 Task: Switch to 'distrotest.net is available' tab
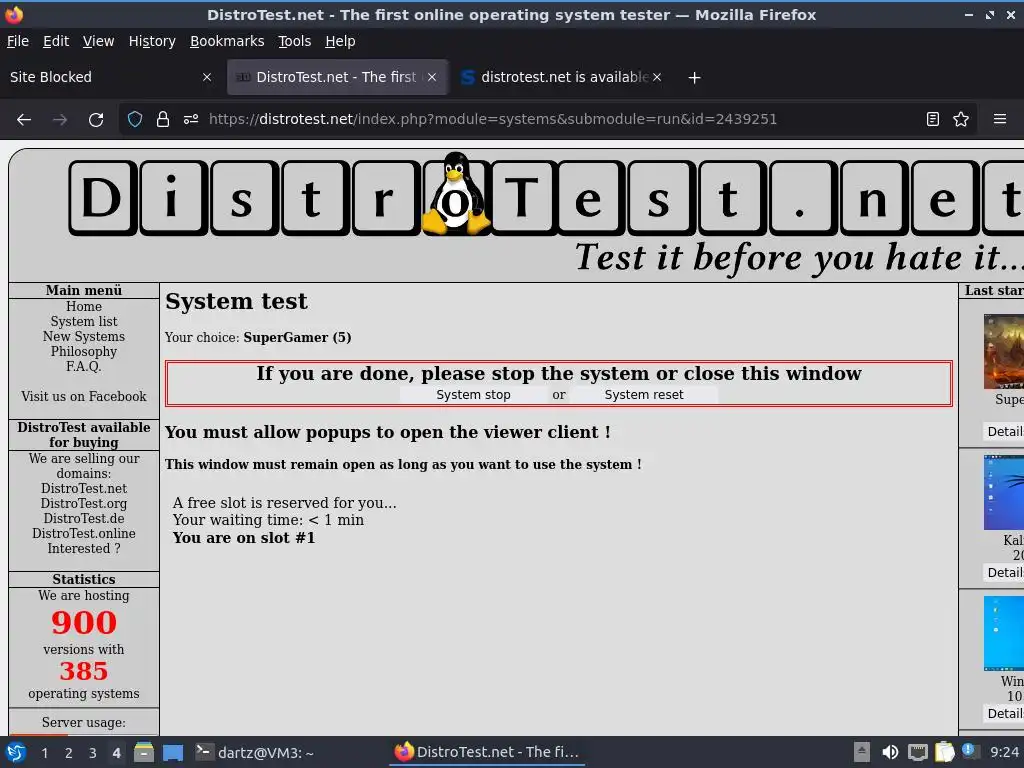click(564, 77)
